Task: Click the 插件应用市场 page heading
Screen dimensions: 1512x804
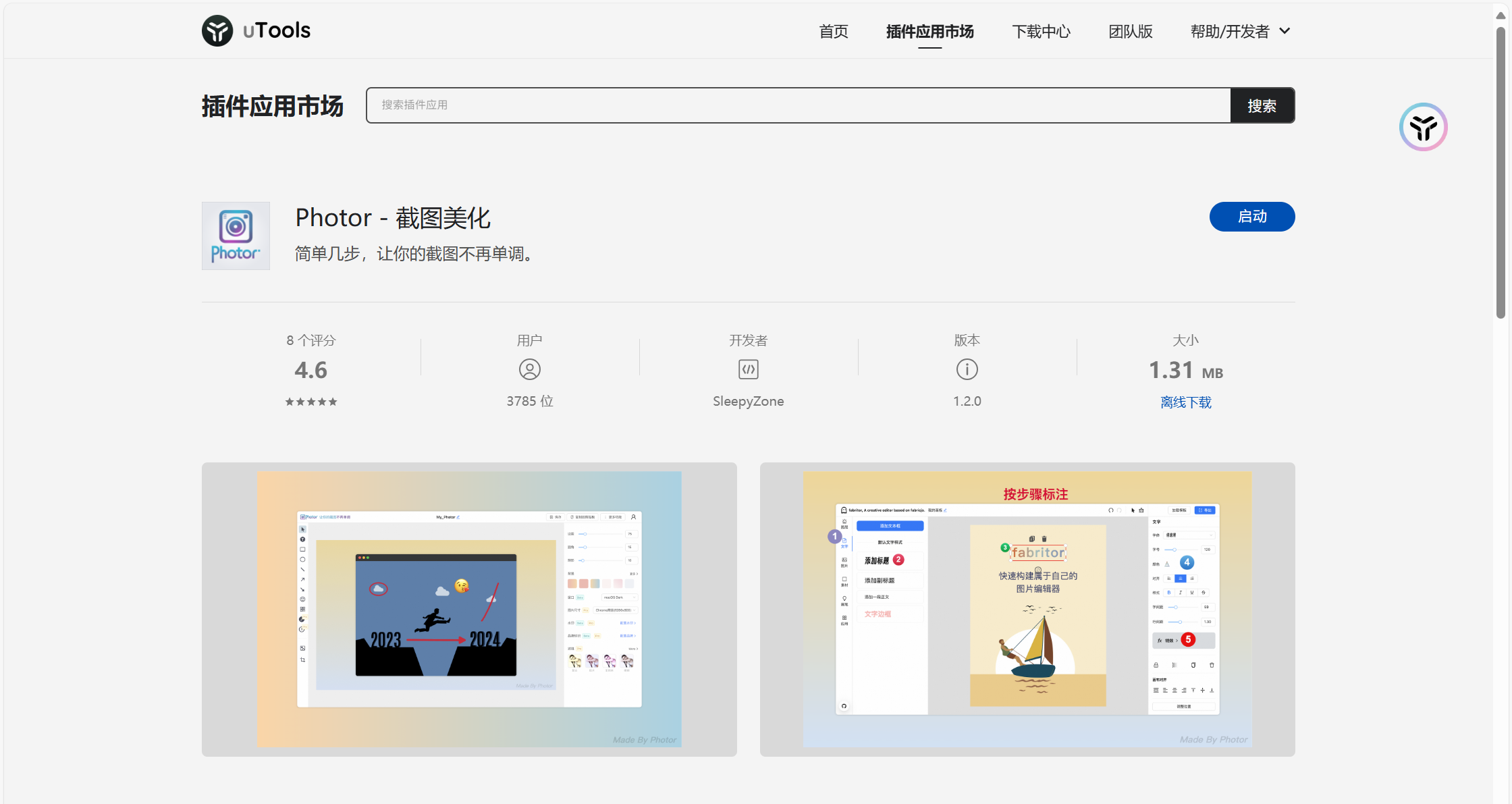Action: 273,106
